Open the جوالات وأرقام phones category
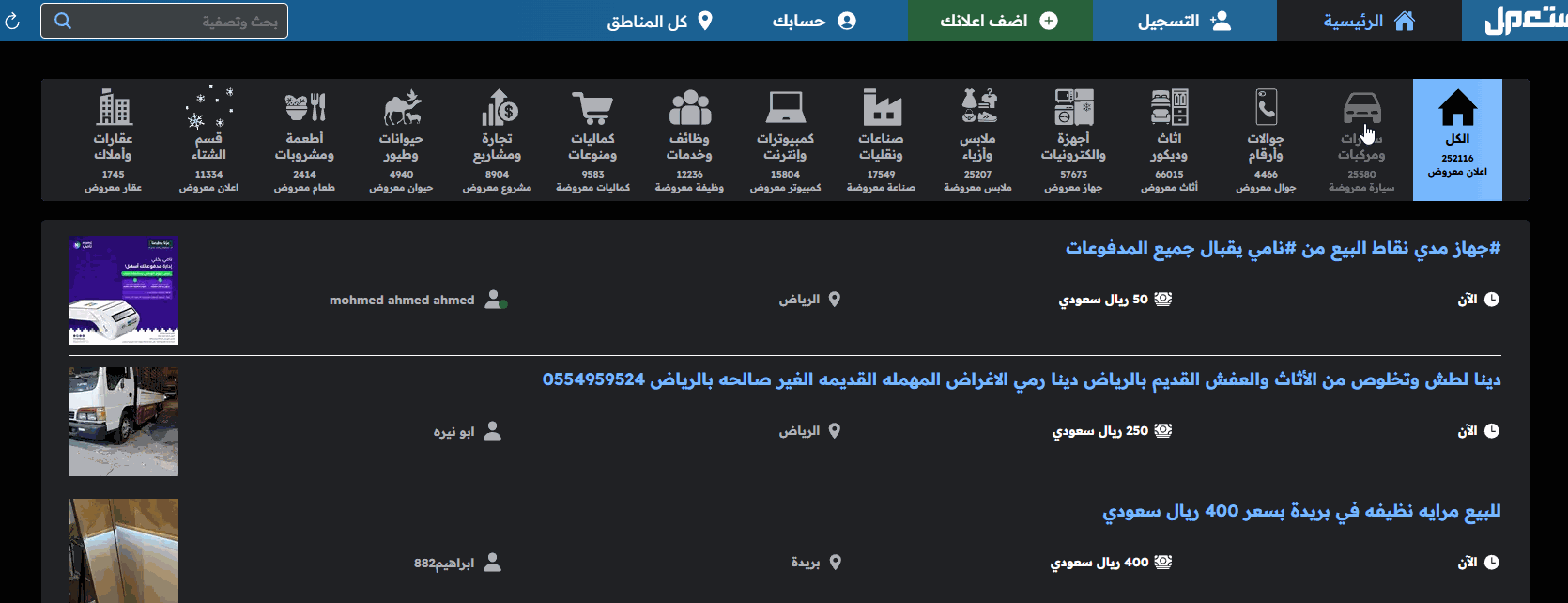Viewport: 1568px width, 603px height. [x=1266, y=140]
